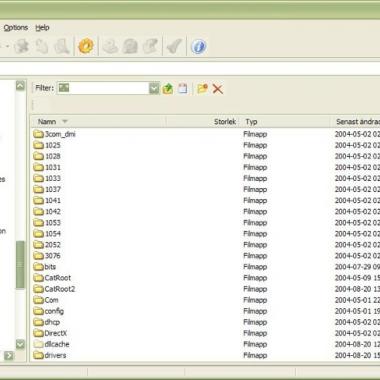This screenshot has height=380, width=380.
Task: Click the notepad icon beside the up-folder icon
Action: click(182, 88)
